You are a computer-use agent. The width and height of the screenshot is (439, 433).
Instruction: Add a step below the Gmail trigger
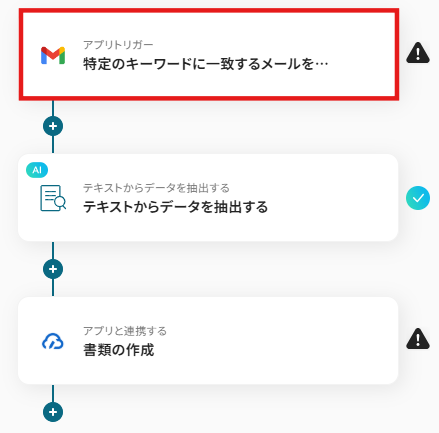click(53, 126)
